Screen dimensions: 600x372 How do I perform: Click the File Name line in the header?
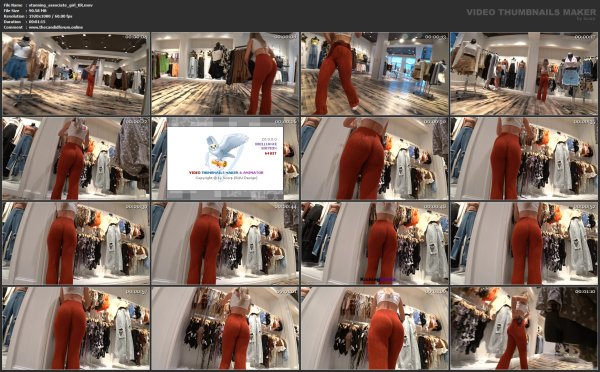[48, 5]
